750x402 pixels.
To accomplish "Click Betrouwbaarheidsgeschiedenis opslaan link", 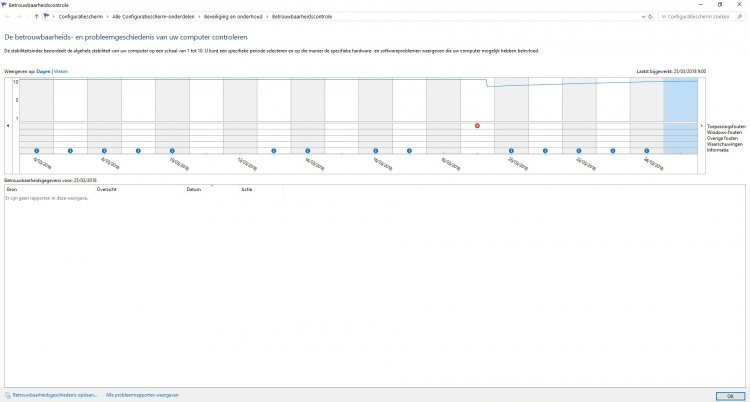I will (x=54, y=395).
